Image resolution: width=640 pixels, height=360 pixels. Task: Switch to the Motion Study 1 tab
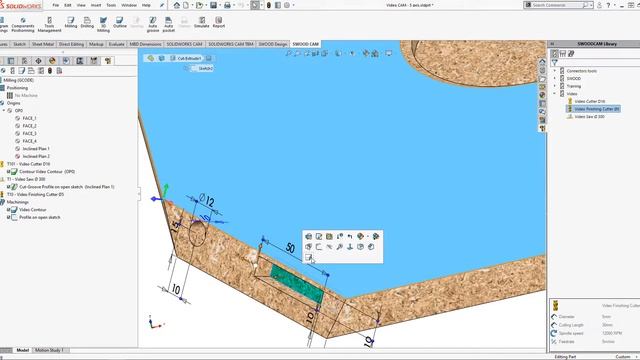tap(49, 350)
